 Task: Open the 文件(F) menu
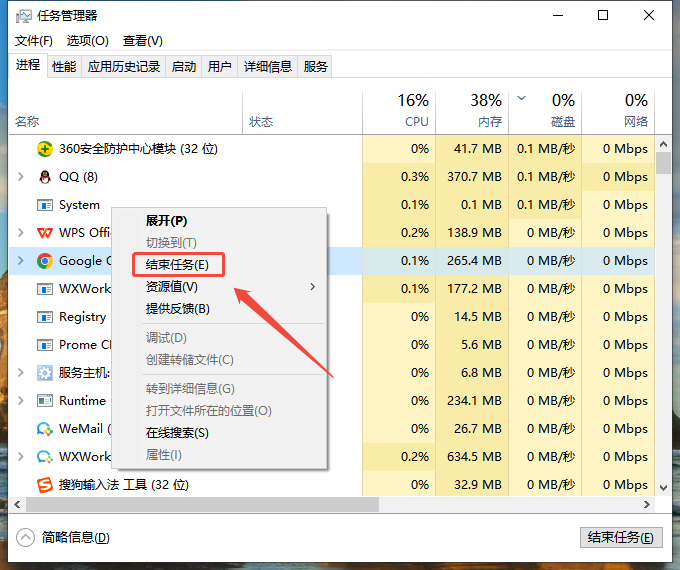click(34, 41)
